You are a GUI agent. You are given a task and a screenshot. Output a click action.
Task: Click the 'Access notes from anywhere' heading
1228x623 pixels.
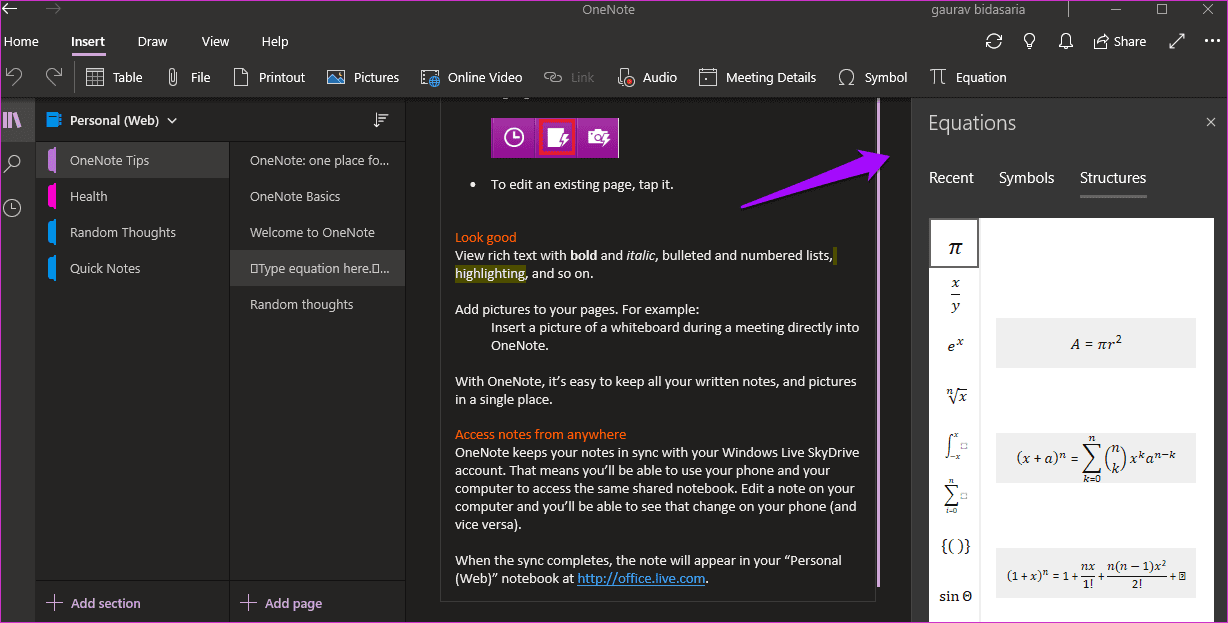click(x=540, y=434)
